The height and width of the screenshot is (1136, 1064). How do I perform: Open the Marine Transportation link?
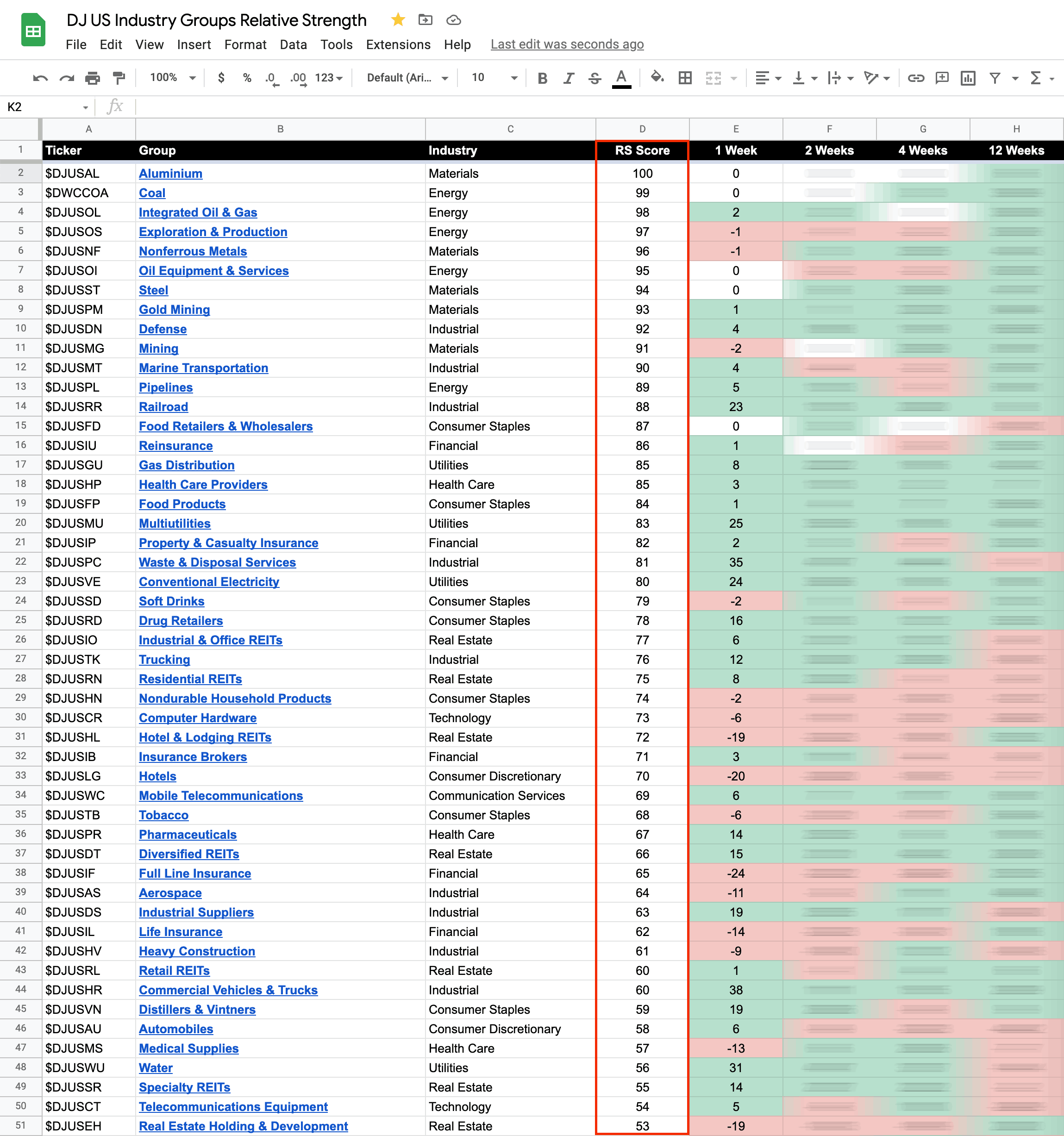pyautogui.click(x=203, y=368)
